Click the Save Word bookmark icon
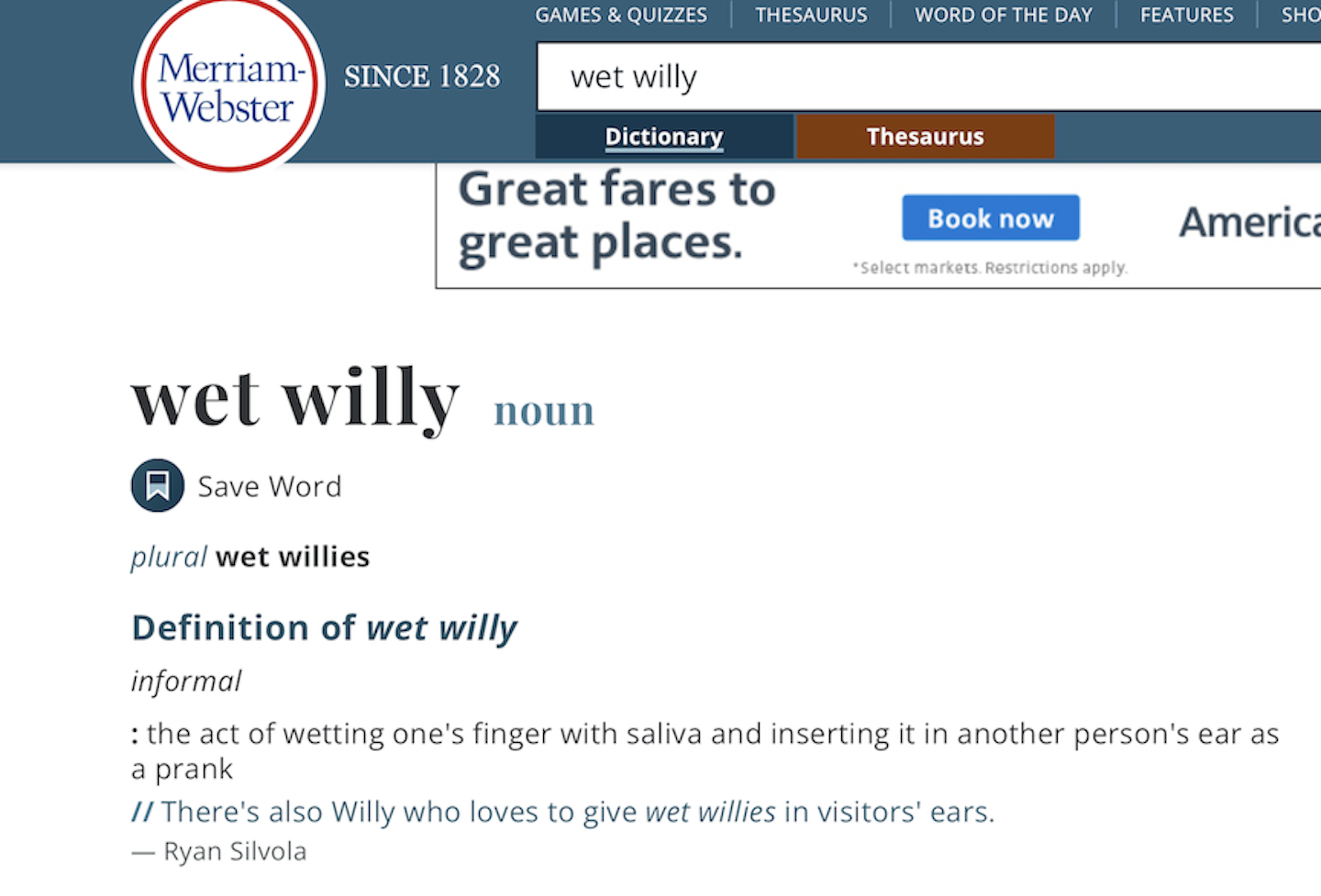This screenshot has width=1321, height=896. coord(158,485)
